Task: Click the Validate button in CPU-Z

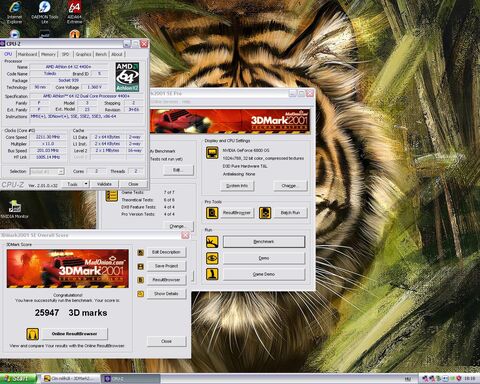Action: click(x=104, y=184)
